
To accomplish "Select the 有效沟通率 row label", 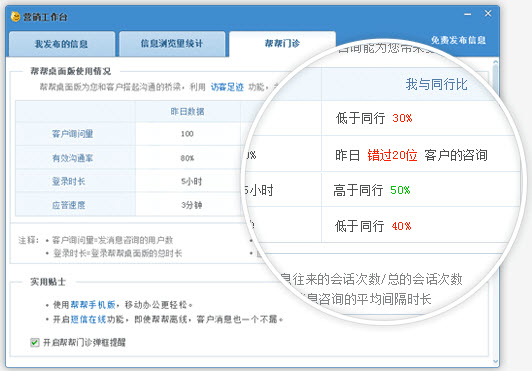I will coord(72,158).
